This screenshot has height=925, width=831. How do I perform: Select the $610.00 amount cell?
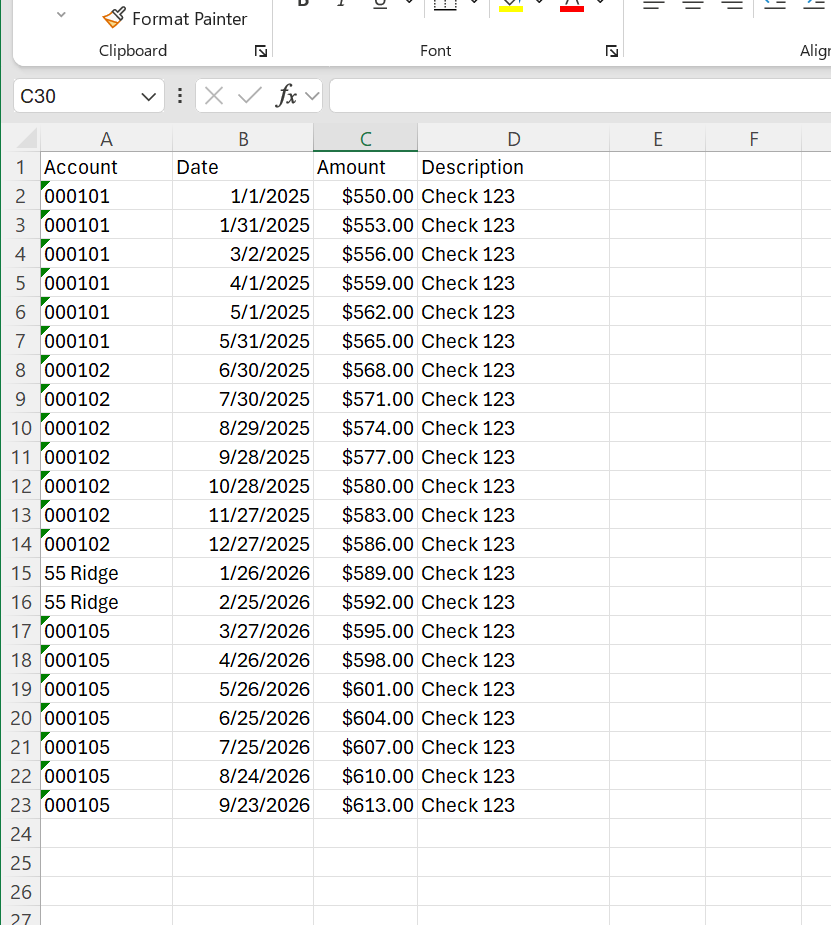click(x=366, y=776)
